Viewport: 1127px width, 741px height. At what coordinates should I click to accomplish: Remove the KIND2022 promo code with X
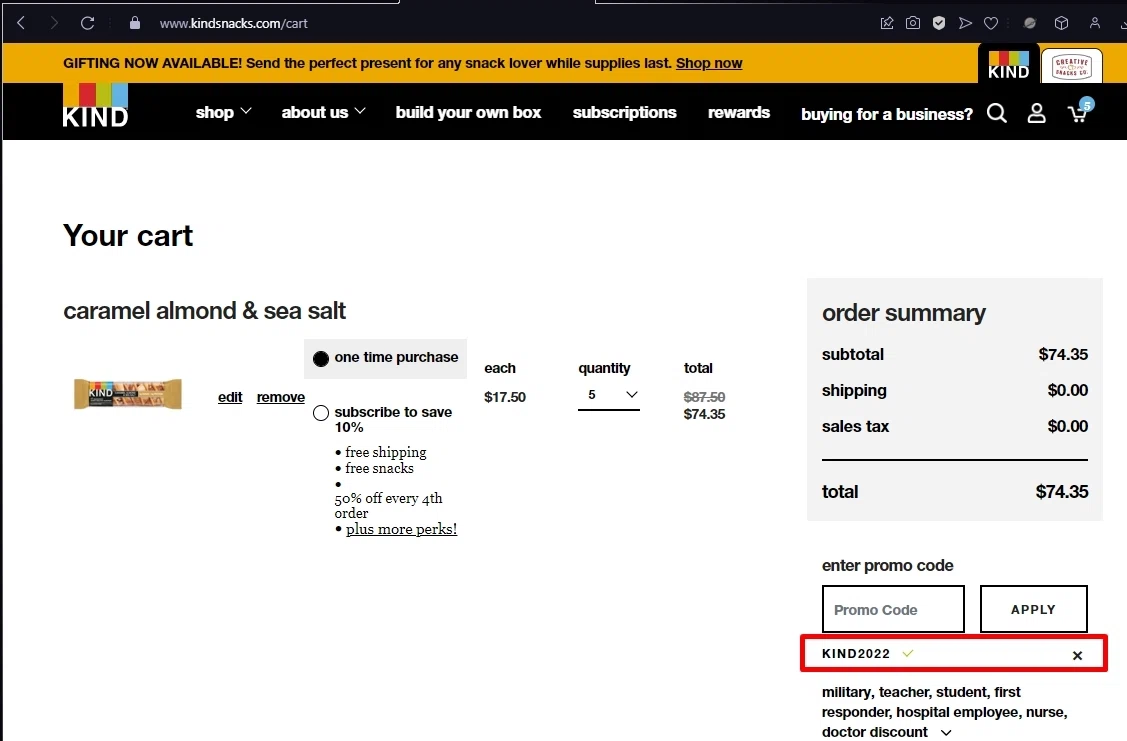[1077, 655]
